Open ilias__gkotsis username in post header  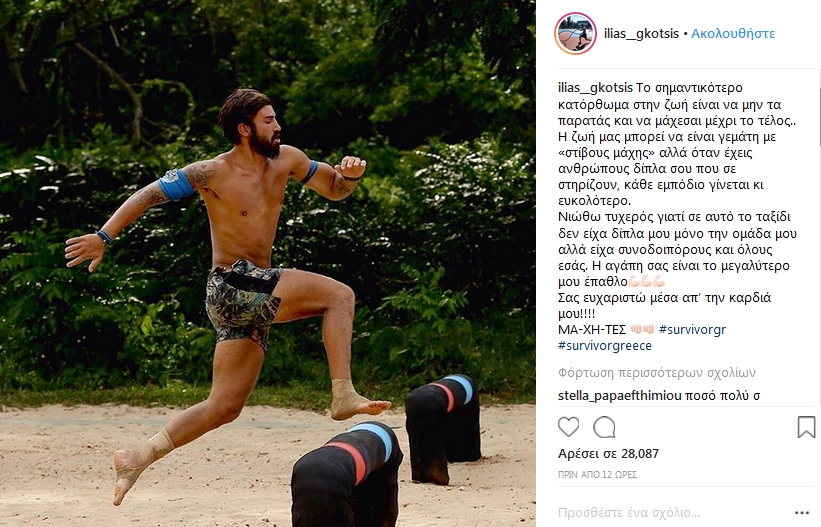tap(641, 34)
